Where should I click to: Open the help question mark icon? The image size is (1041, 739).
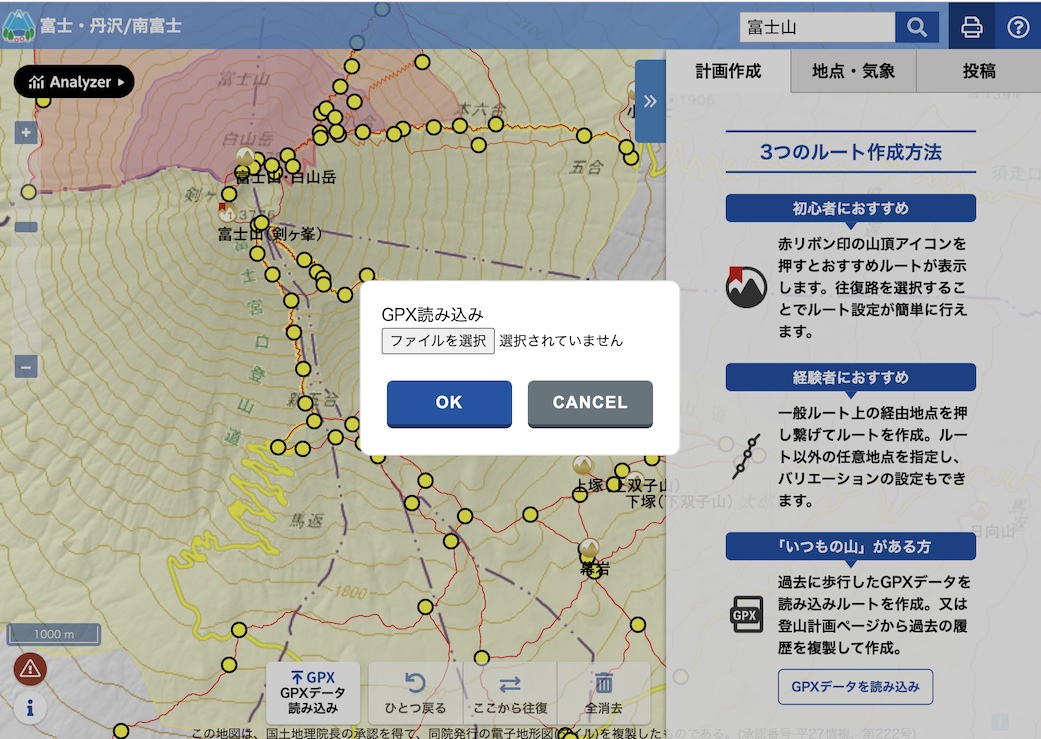coord(1018,27)
